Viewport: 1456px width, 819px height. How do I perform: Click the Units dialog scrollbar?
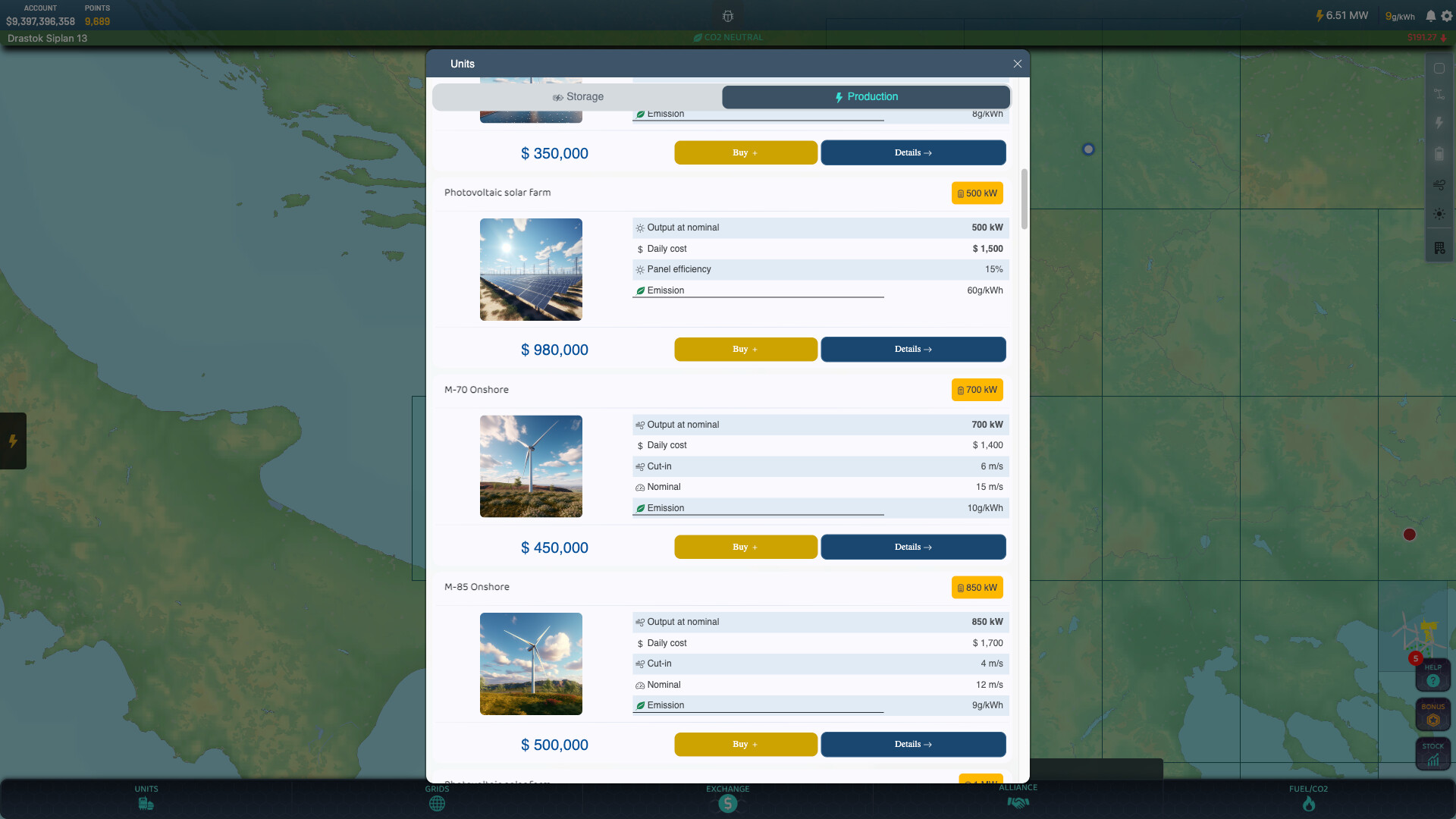(x=1025, y=199)
